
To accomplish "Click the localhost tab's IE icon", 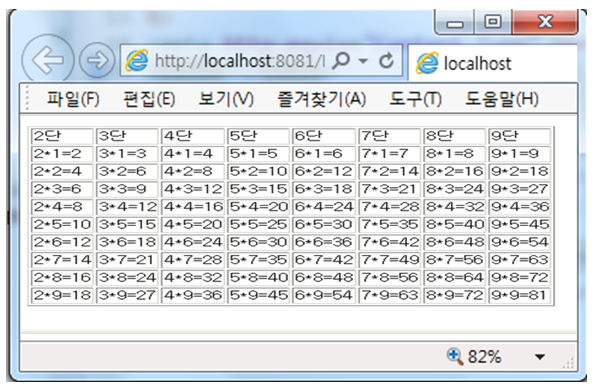I will (x=426, y=63).
